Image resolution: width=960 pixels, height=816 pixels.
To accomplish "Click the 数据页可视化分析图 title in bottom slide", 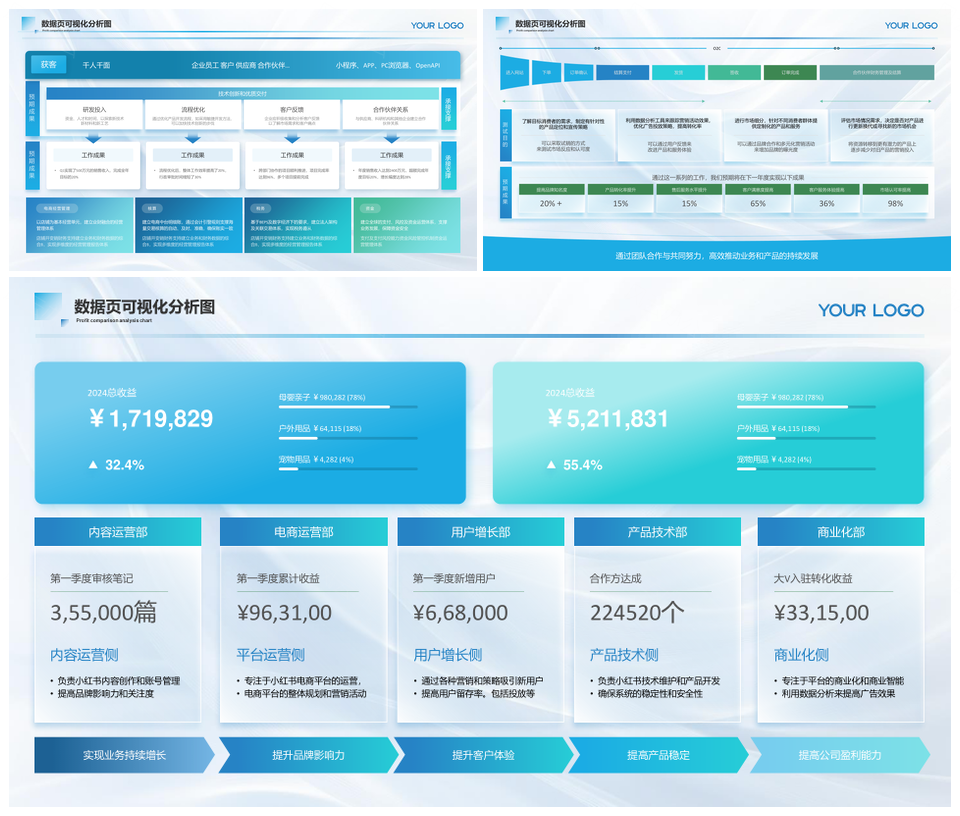I will coord(144,307).
